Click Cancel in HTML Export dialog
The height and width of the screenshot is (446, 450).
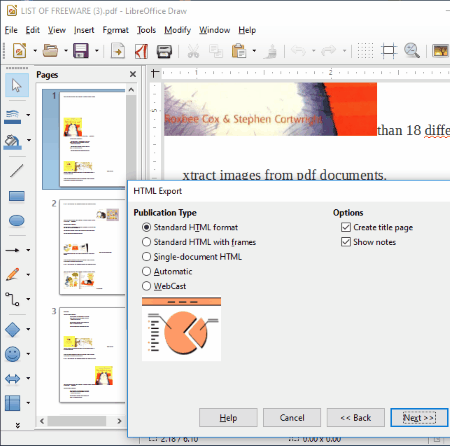292,418
